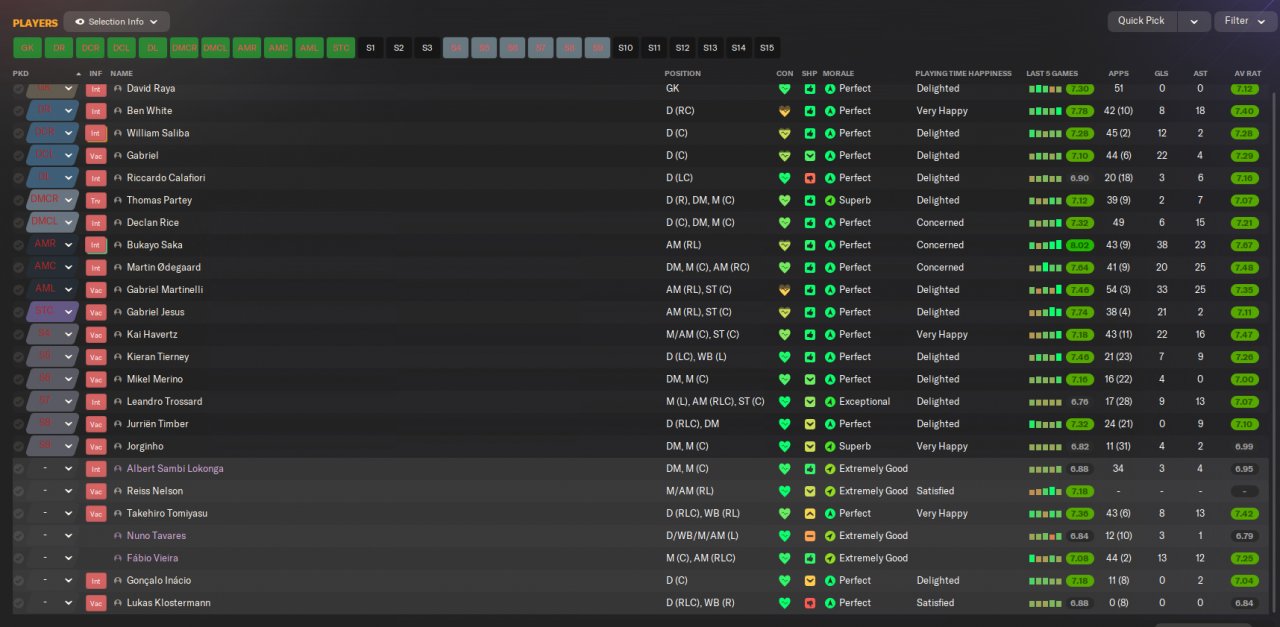Select the S1 substitute slot
Viewport: 1280px width, 627px height.
(370, 47)
